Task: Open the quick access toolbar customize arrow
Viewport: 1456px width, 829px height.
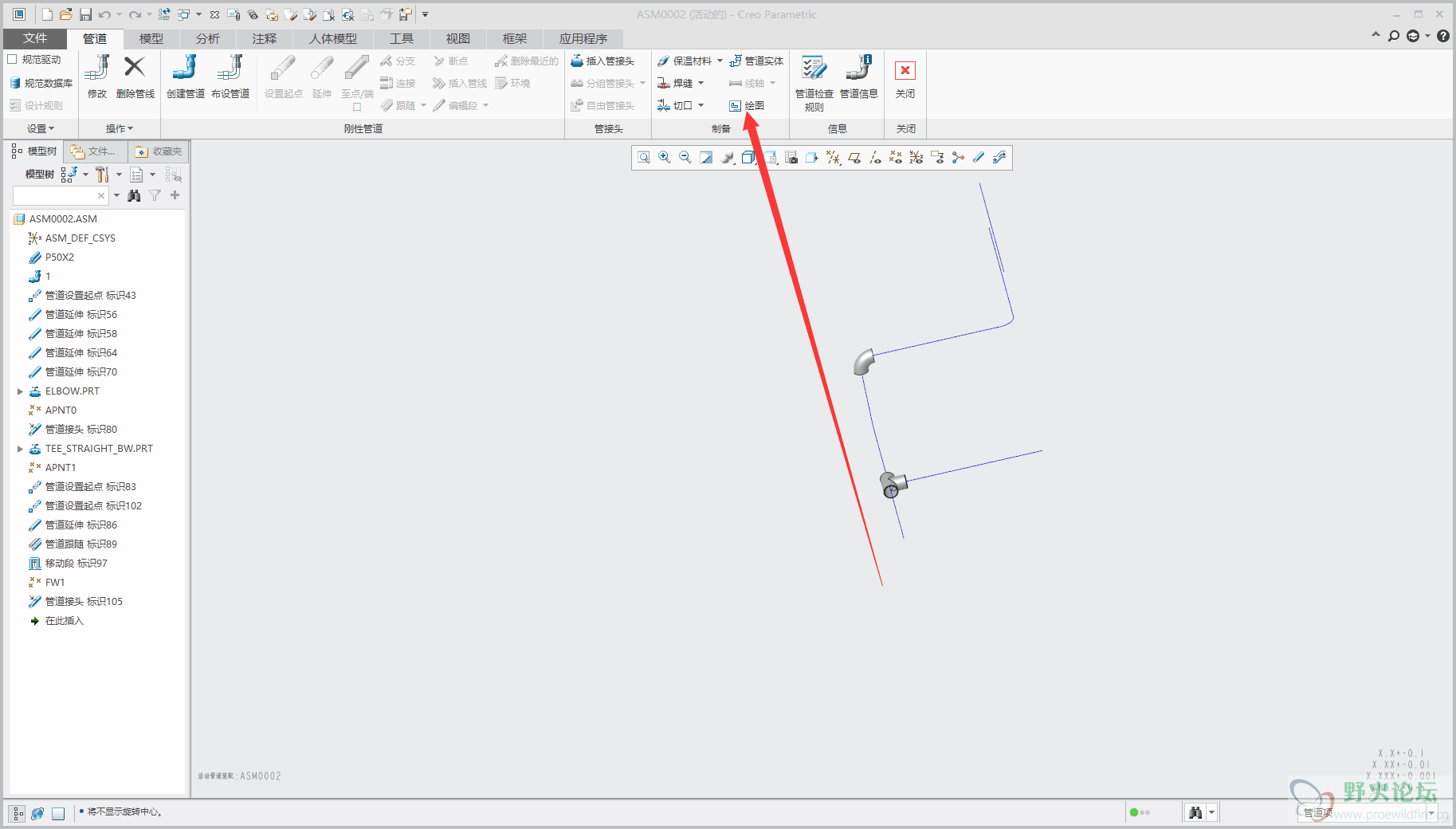Action: [425, 14]
